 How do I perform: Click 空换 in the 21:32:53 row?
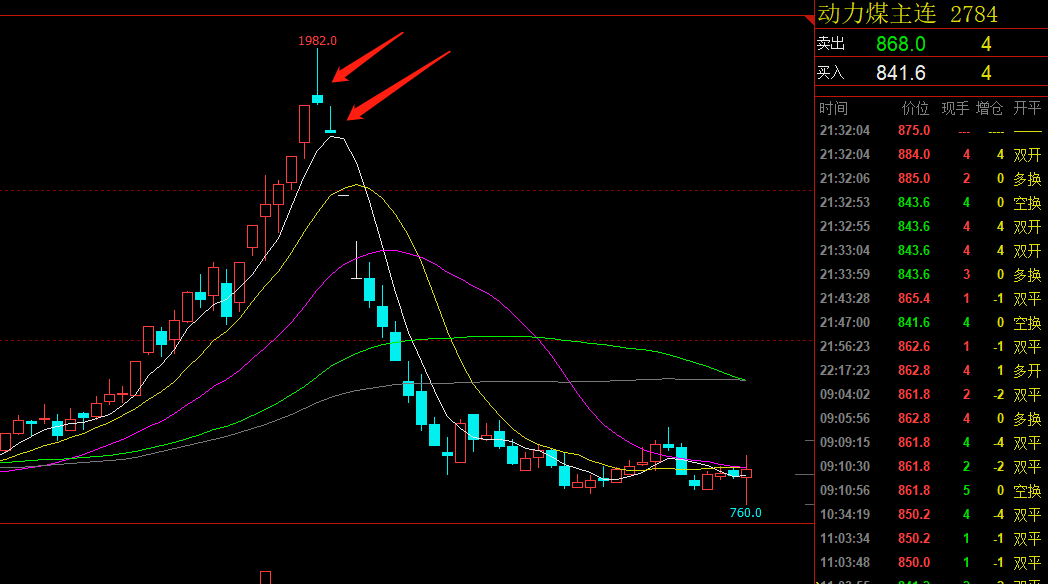point(1027,202)
